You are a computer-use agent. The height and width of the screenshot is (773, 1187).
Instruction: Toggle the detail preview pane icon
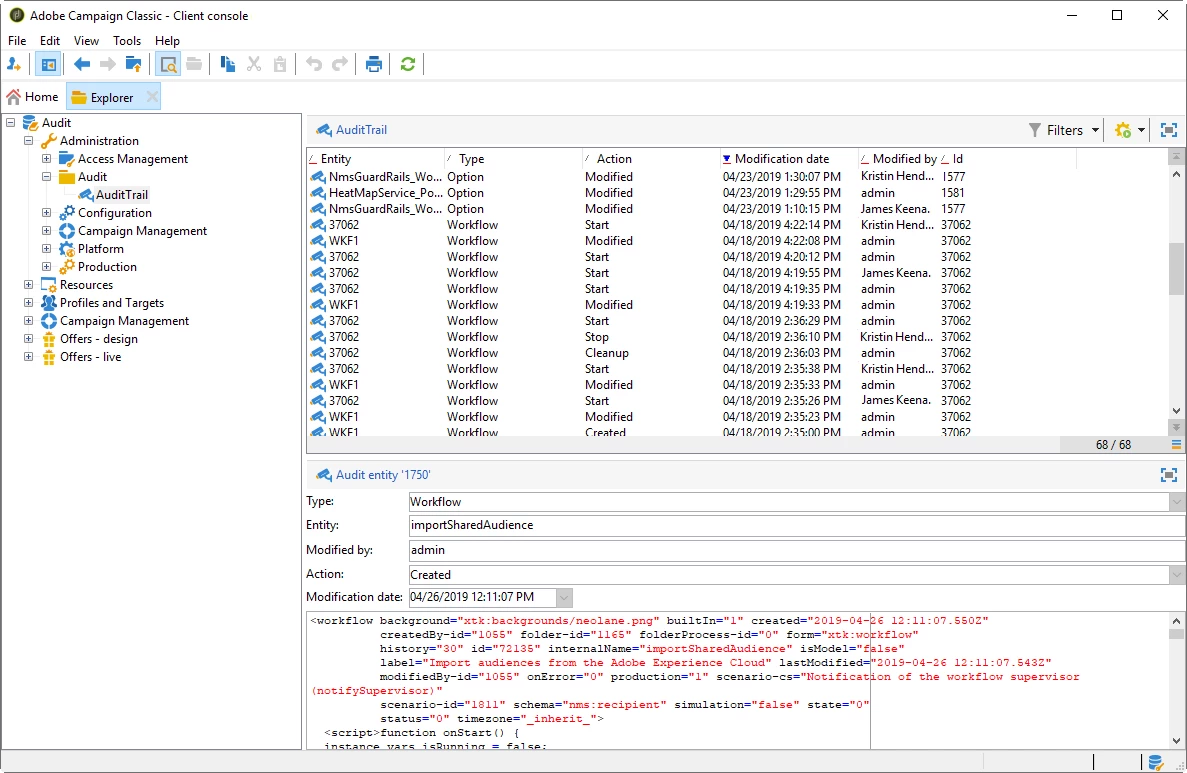point(168,64)
